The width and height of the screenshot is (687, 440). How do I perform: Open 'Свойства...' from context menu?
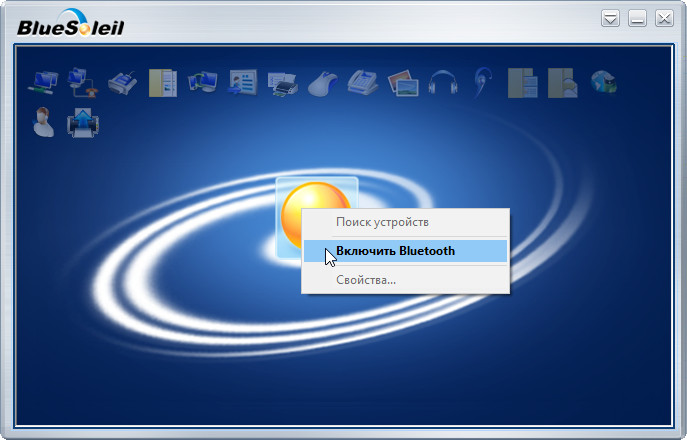coord(405,280)
